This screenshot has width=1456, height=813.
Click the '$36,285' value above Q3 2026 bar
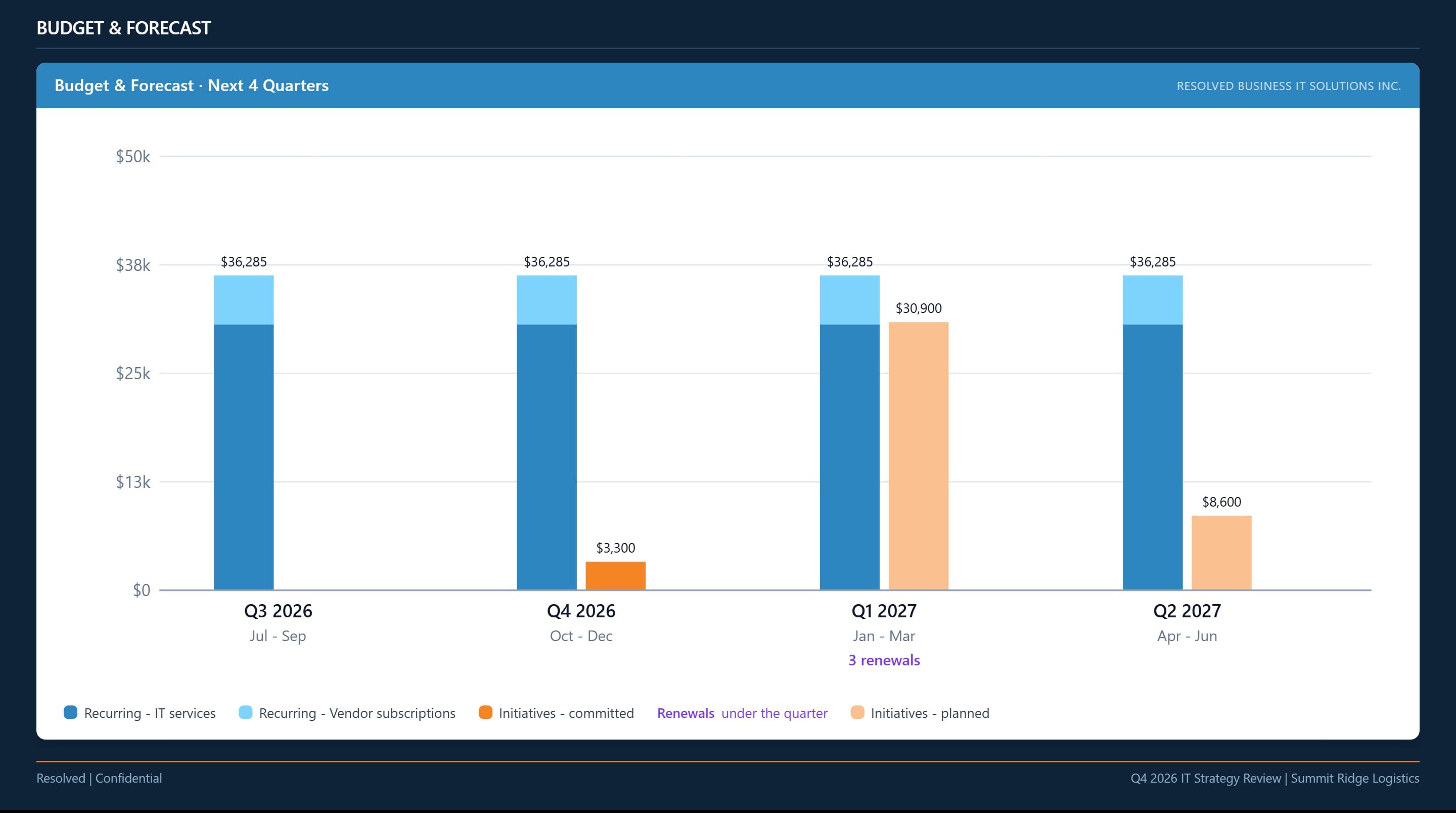(244, 262)
